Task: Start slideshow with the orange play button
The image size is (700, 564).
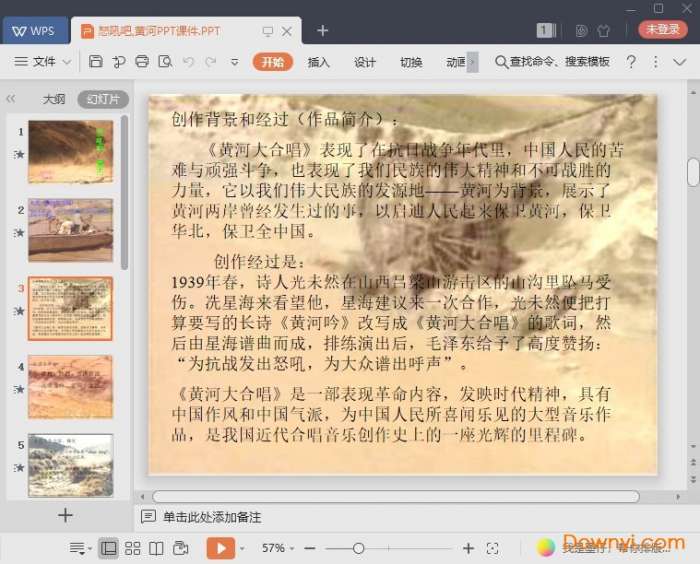Action: (x=221, y=548)
